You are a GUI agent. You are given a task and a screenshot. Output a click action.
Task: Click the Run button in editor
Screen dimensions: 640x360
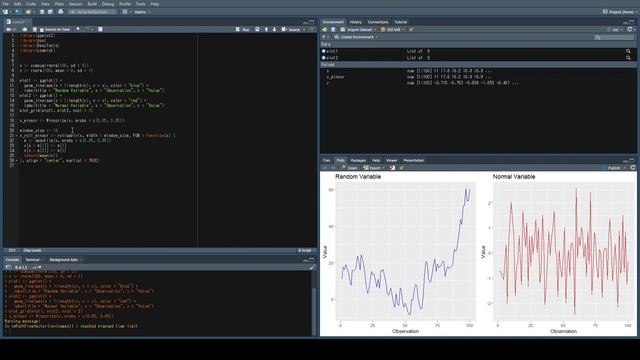tap(243, 29)
